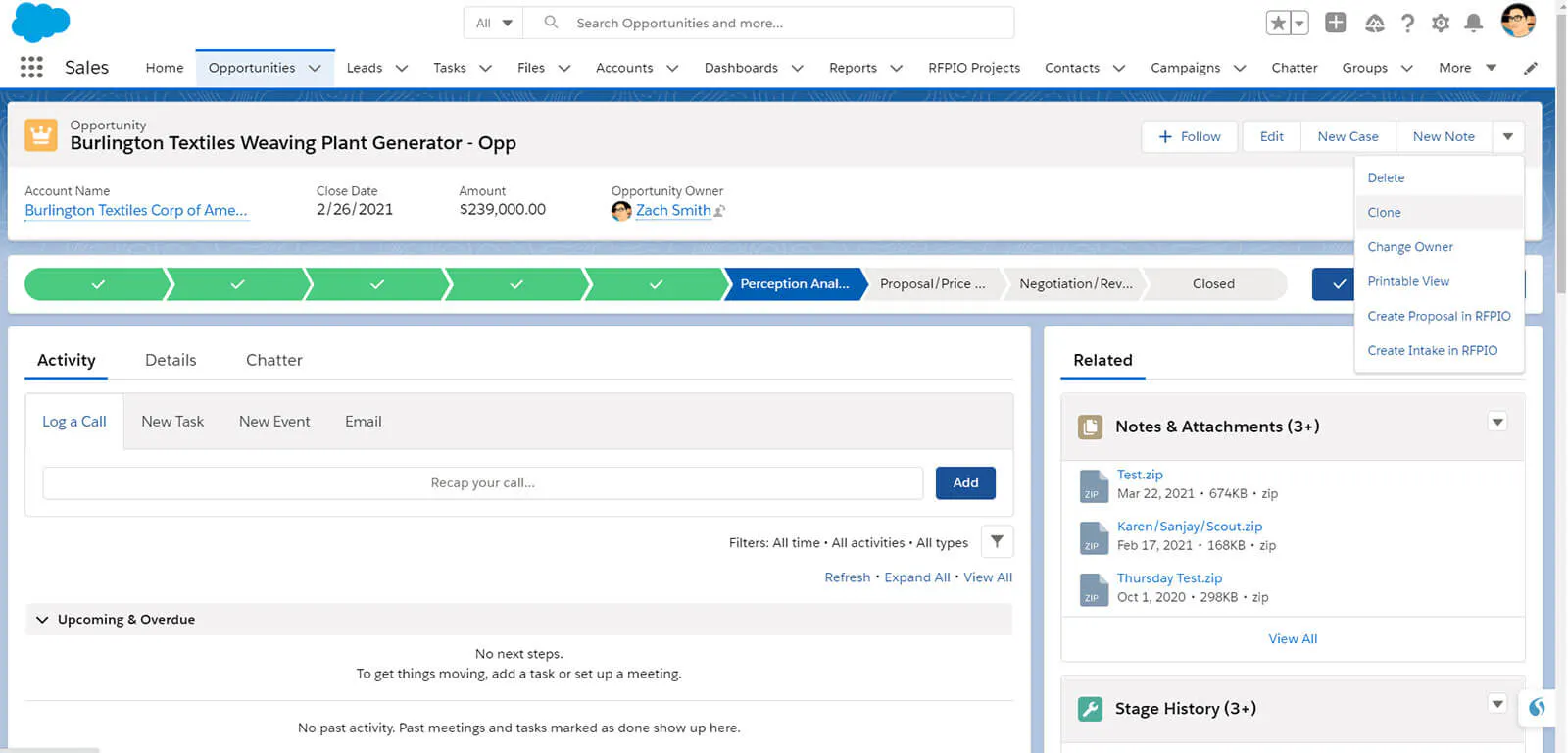Switch to the Details tab
1568x753 pixels.
click(171, 360)
